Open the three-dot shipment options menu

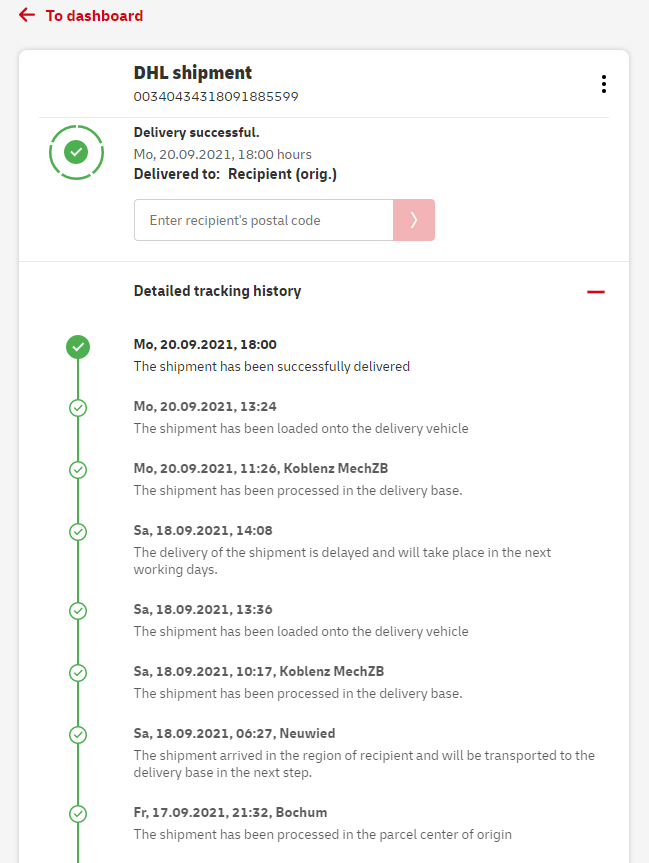(x=604, y=84)
